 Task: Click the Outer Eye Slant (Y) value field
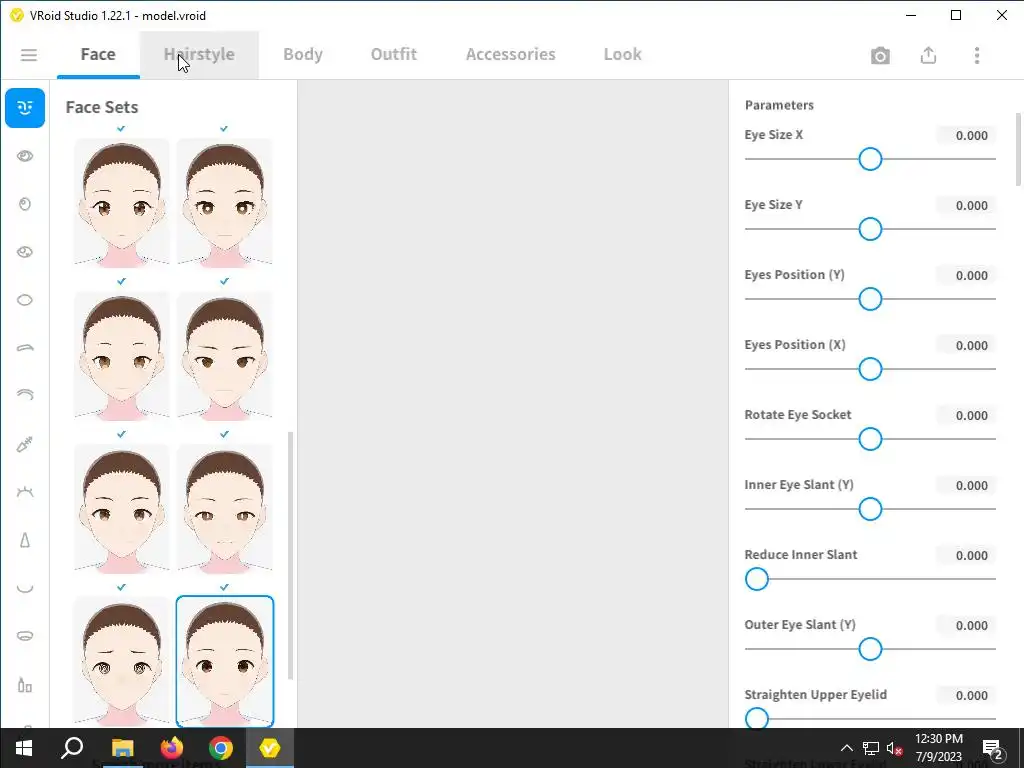tap(966, 625)
